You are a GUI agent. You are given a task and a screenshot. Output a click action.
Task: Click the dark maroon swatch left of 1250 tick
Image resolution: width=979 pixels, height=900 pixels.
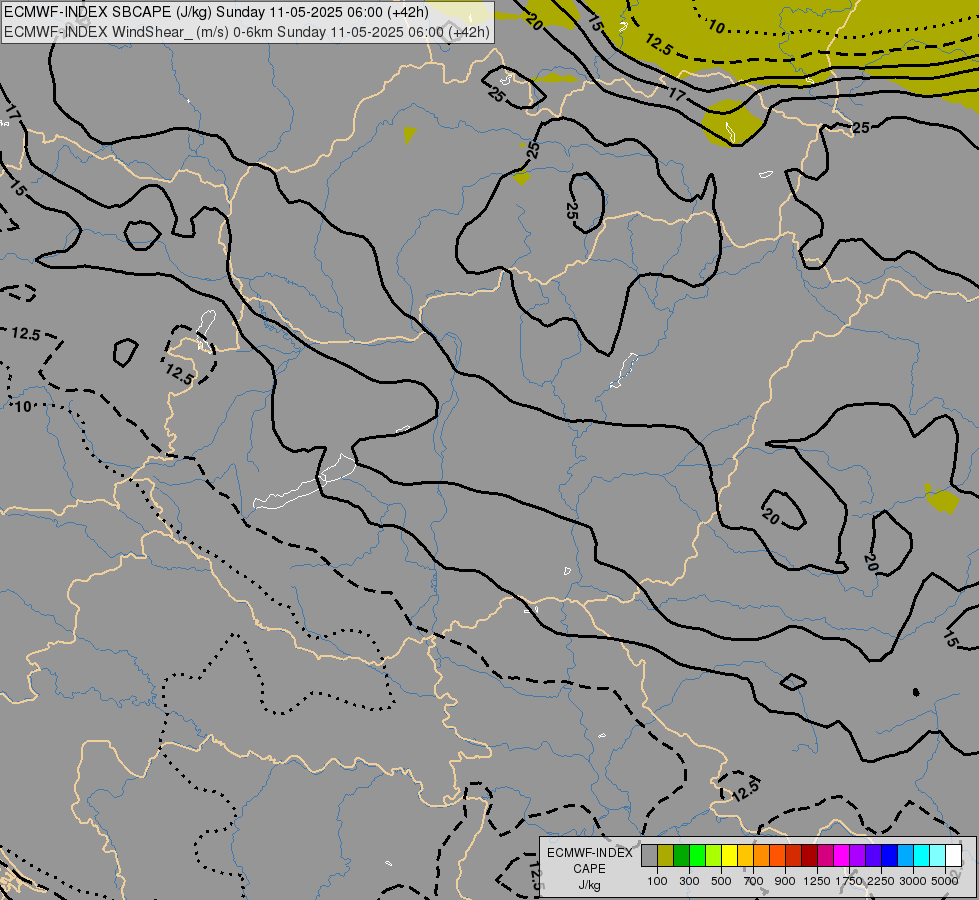[809, 856]
